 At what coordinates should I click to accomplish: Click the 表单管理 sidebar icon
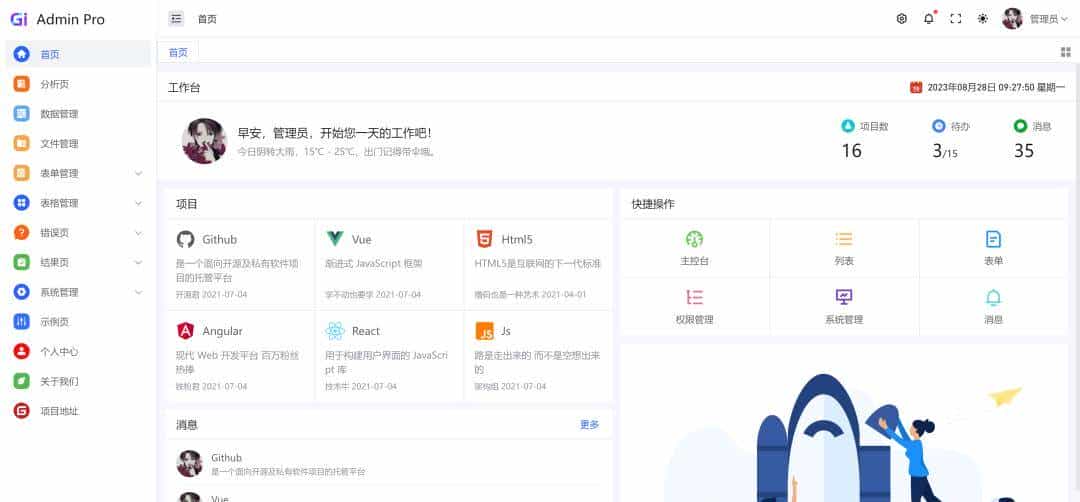(x=21, y=174)
